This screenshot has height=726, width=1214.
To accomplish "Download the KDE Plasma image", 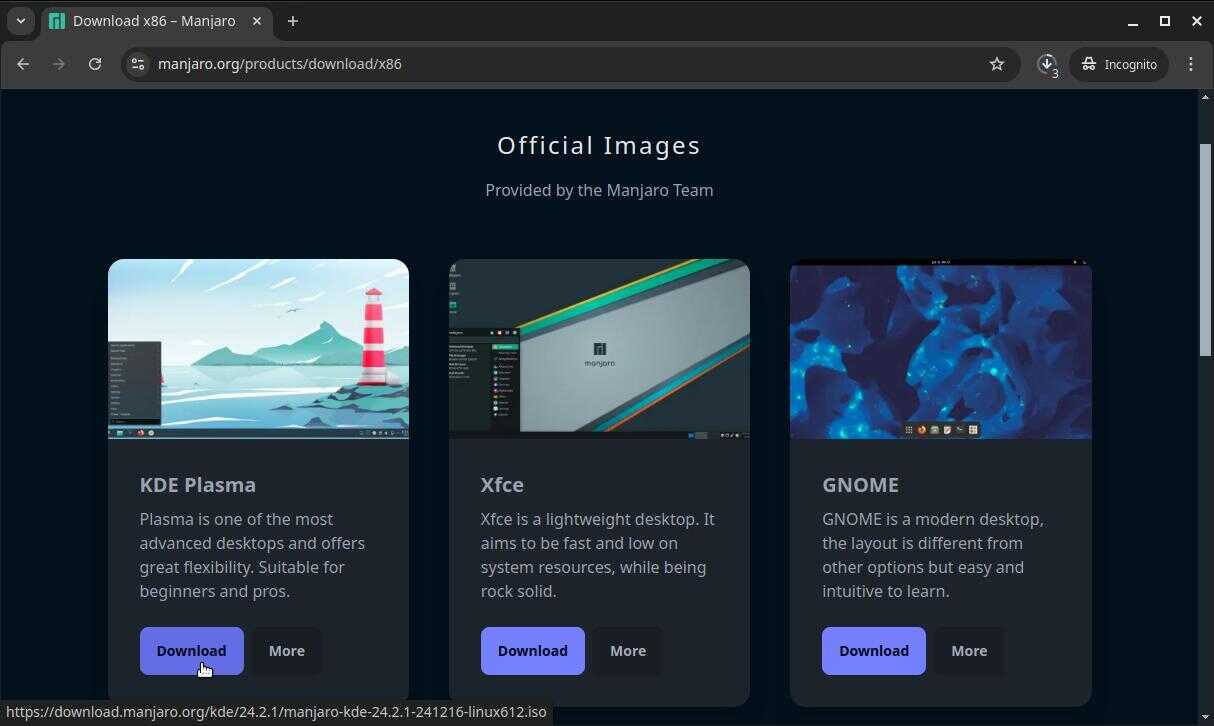I will click(192, 651).
